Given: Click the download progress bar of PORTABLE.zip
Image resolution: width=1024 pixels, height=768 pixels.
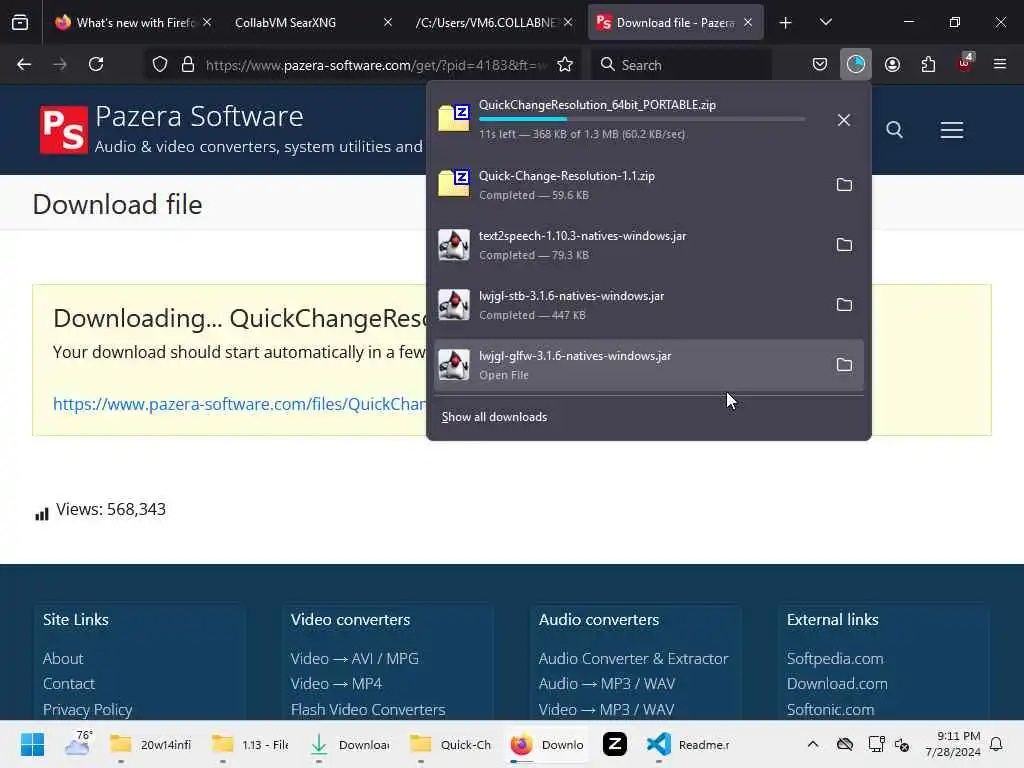Looking at the screenshot, I should tap(642, 119).
